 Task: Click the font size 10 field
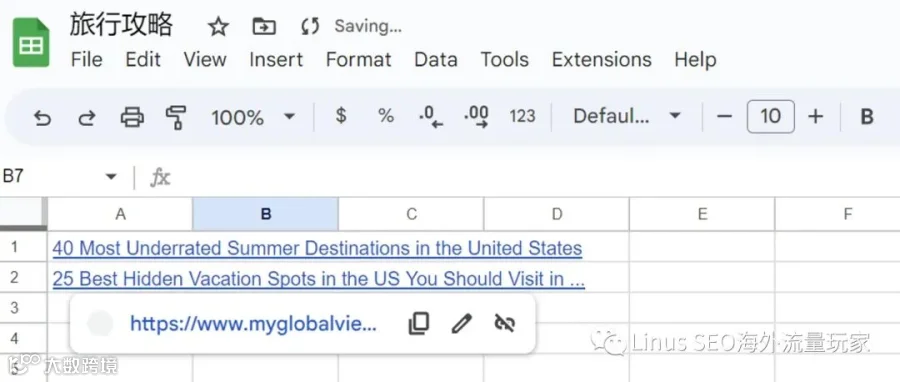pos(771,116)
